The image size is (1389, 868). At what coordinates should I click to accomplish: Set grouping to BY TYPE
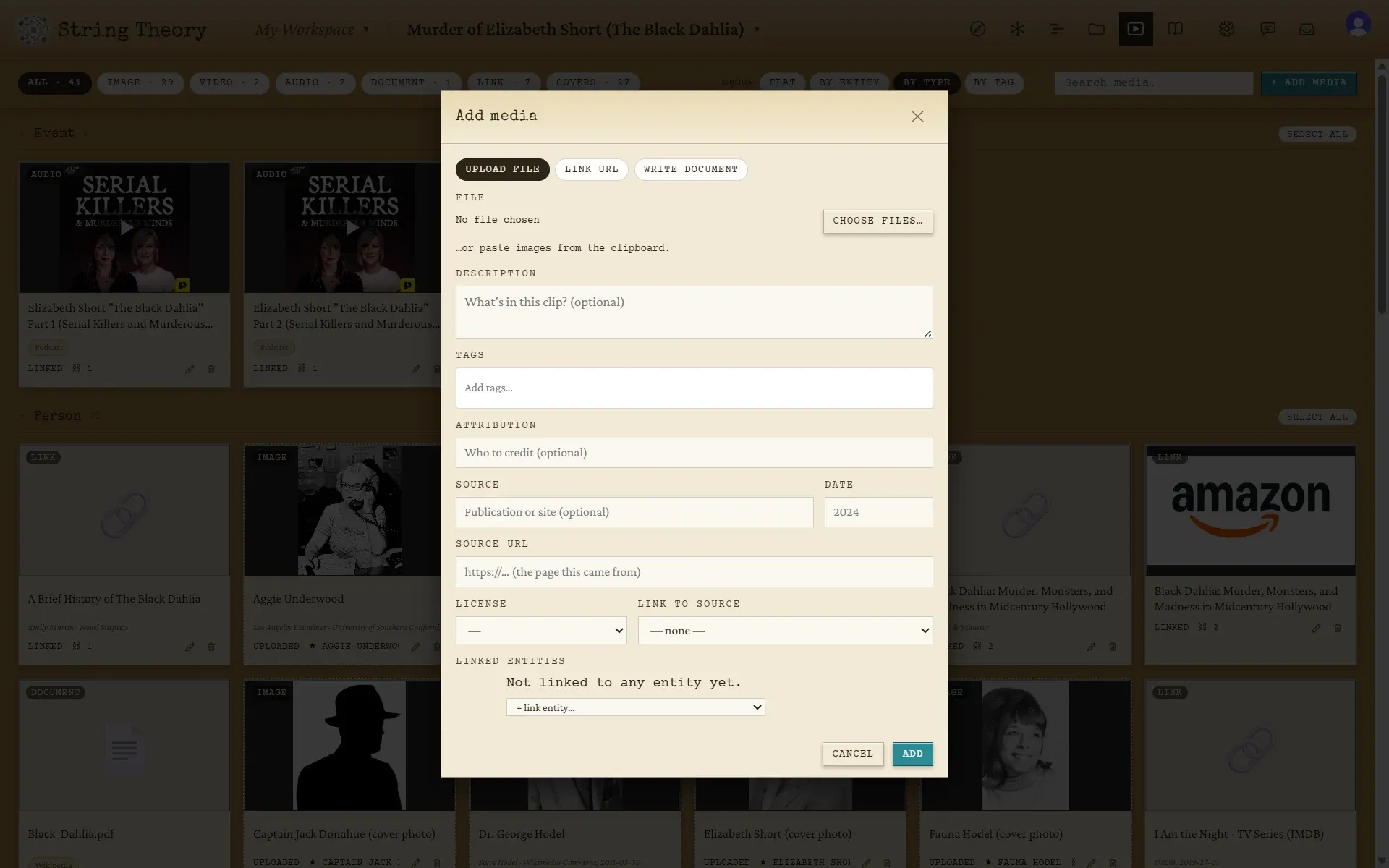927,83
